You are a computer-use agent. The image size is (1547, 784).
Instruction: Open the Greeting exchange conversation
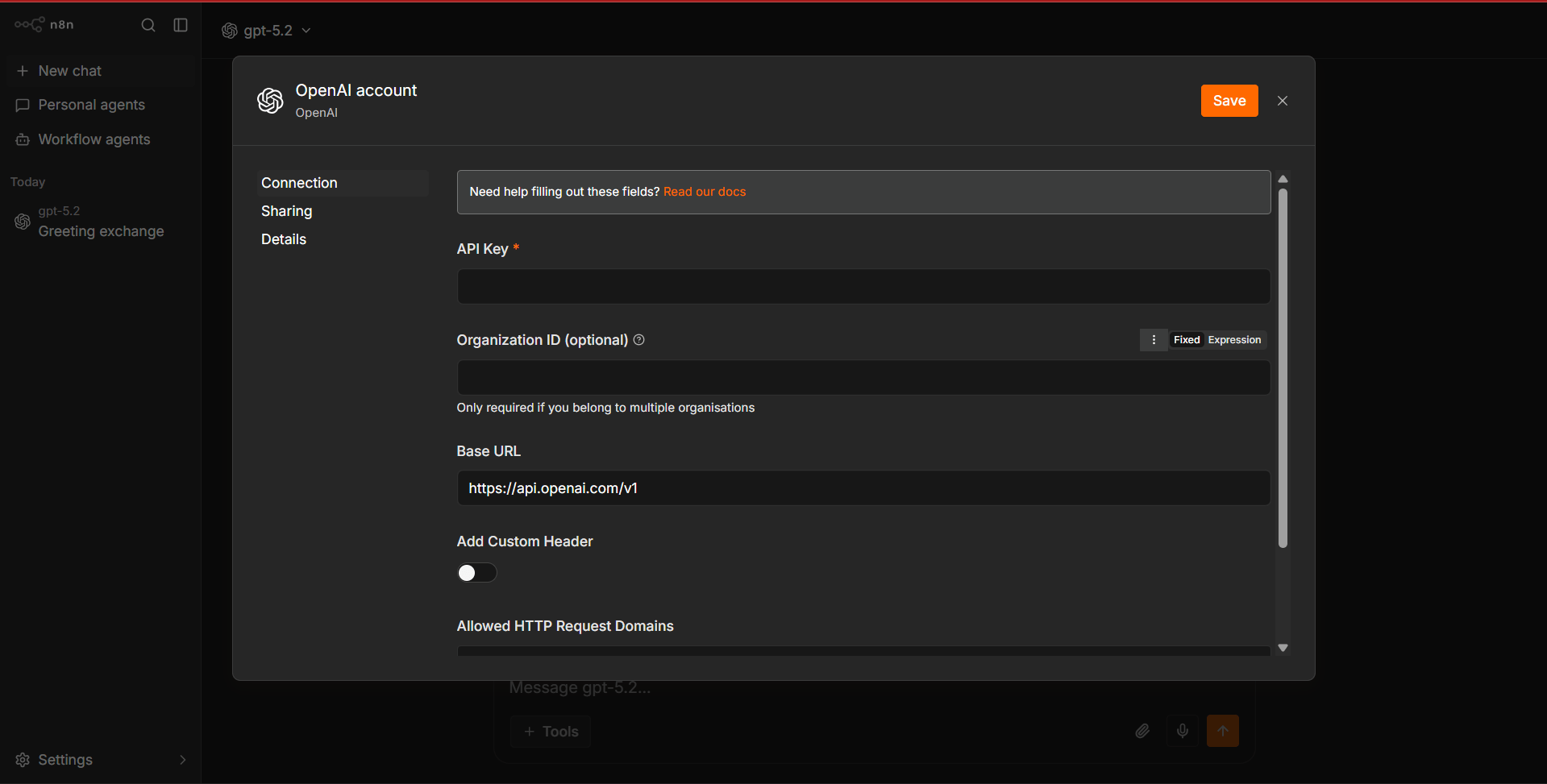99,222
